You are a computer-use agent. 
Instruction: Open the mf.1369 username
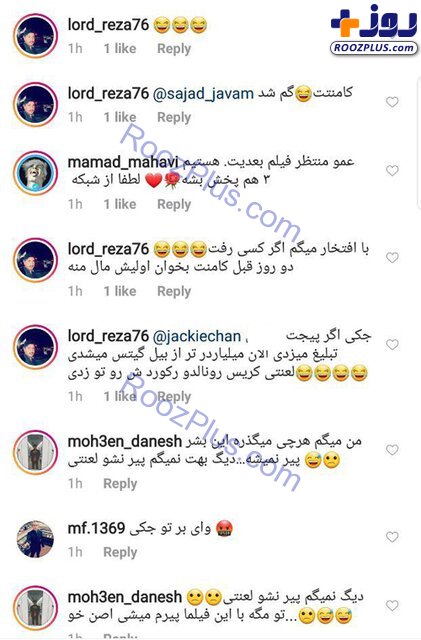coord(96,528)
